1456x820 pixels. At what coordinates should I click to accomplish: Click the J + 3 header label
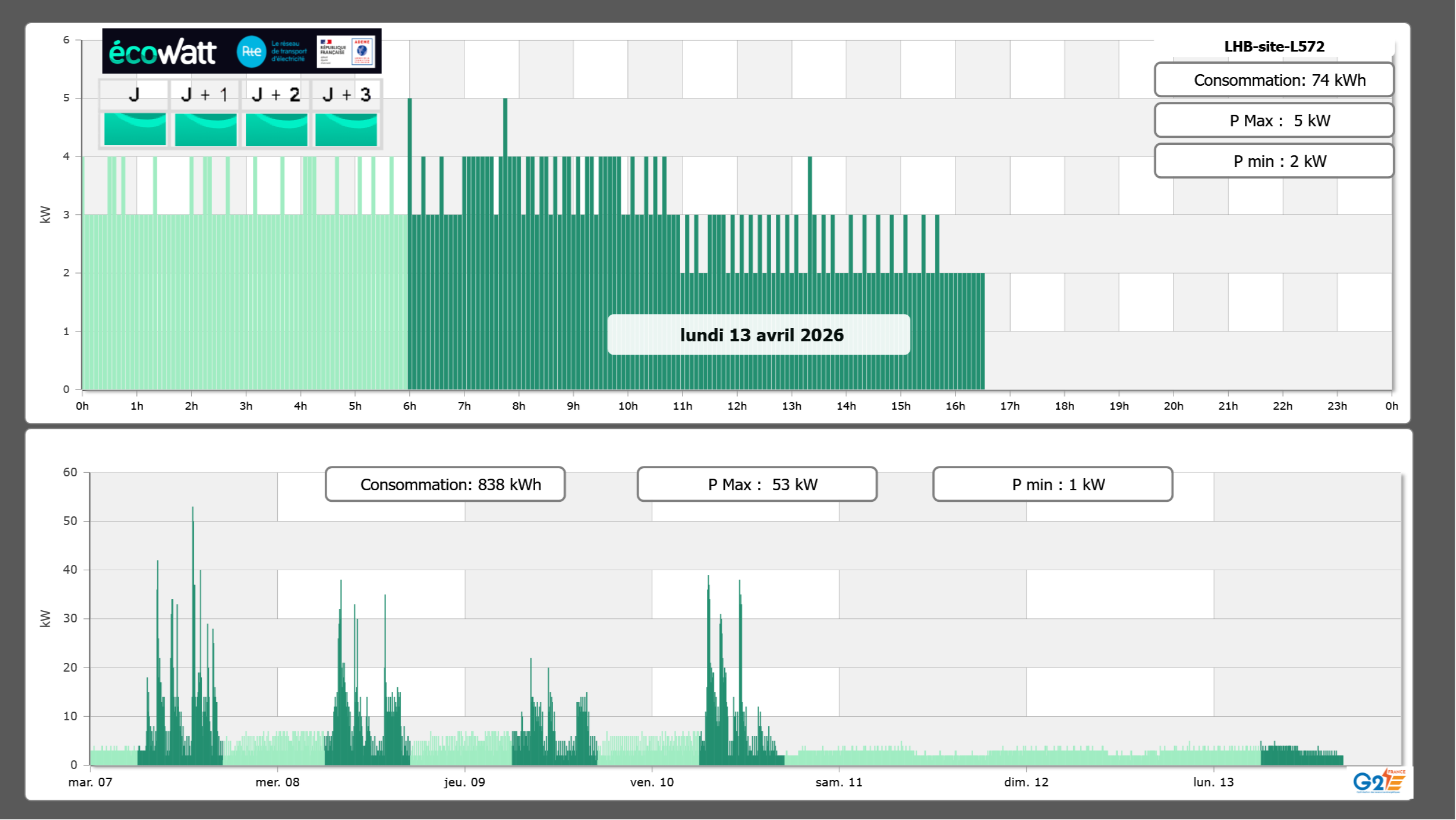pos(346,94)
